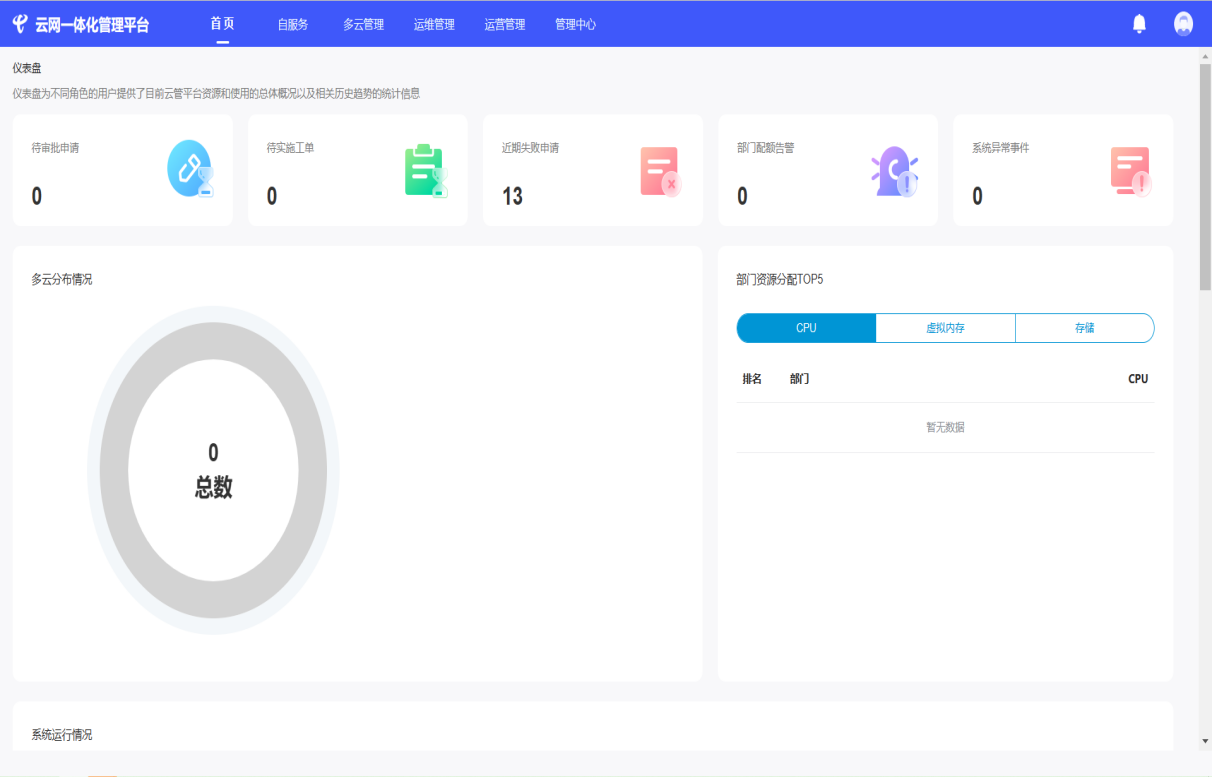Click the 待审批申请 pencil hourglass icon

pyautogui.click(x=190, y=169)
